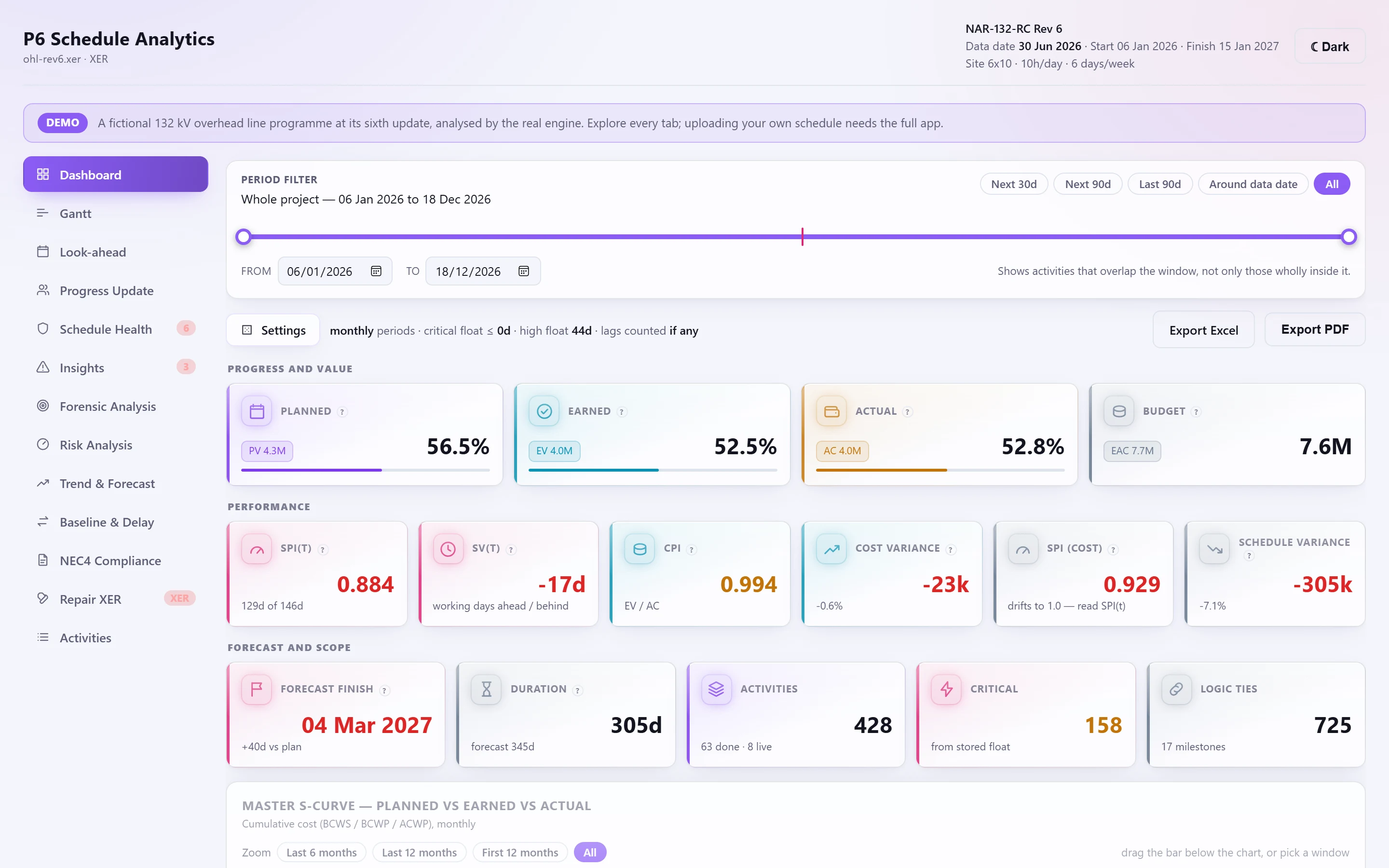Click the data date marker on slider
1389x868 pixels.
(803, 236)
